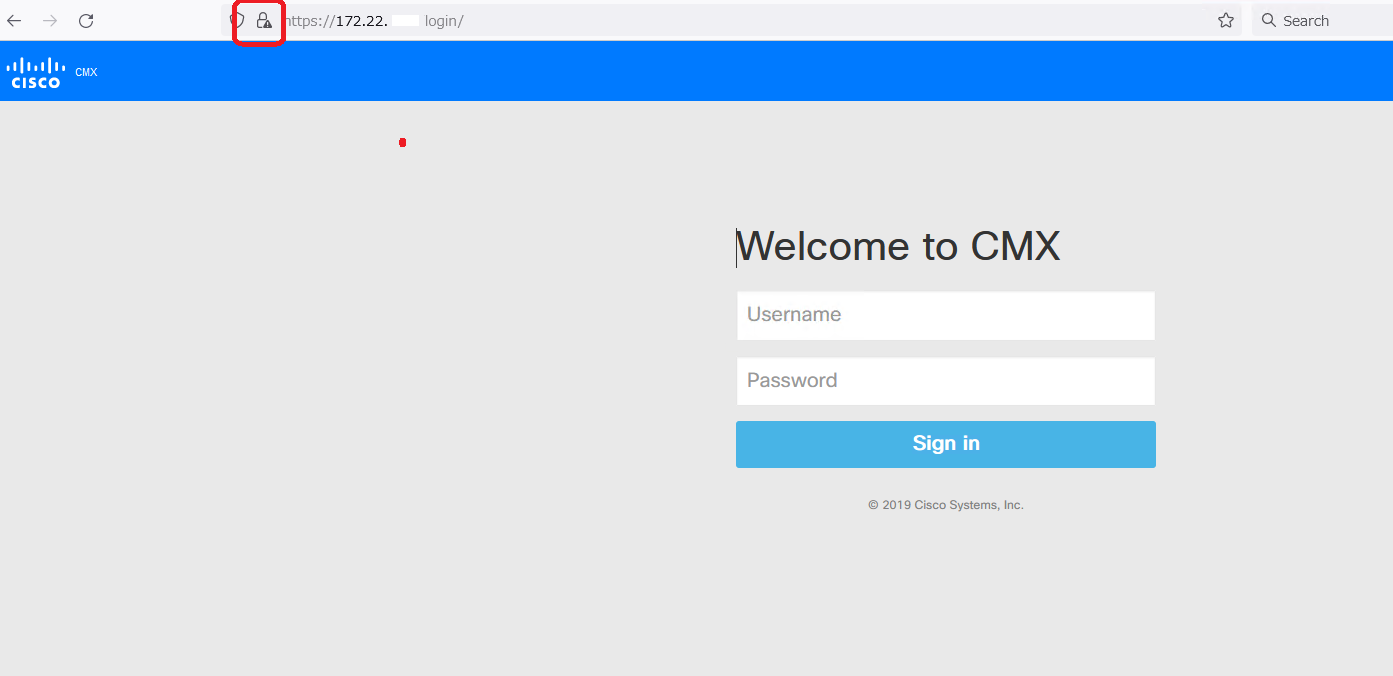This screenshot has width=1393, height=676.
Task: Click into the Password field
Action: pyautogui.click(x=946, y=381)
